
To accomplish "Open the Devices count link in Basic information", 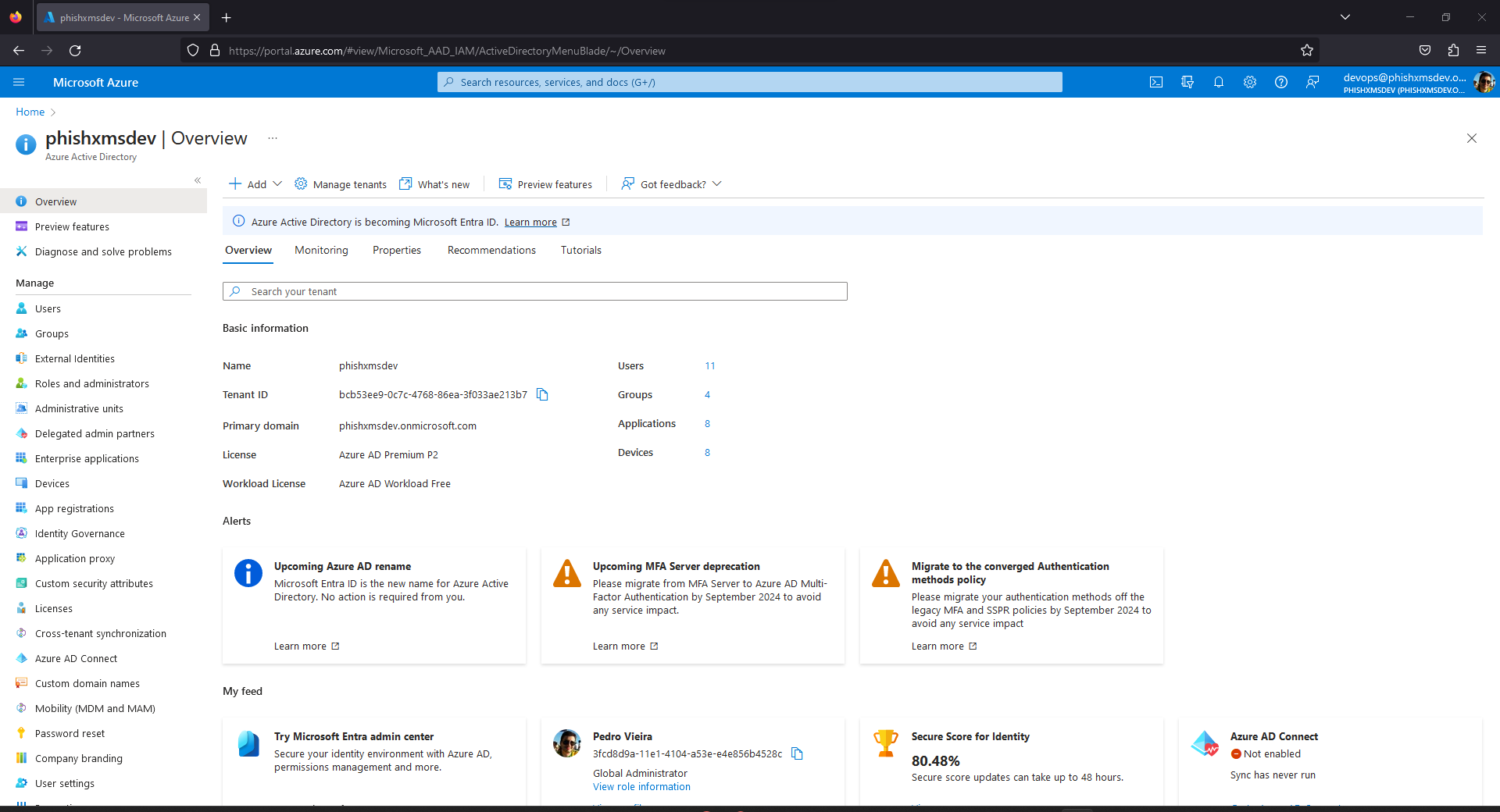I will tap(707, 452).
